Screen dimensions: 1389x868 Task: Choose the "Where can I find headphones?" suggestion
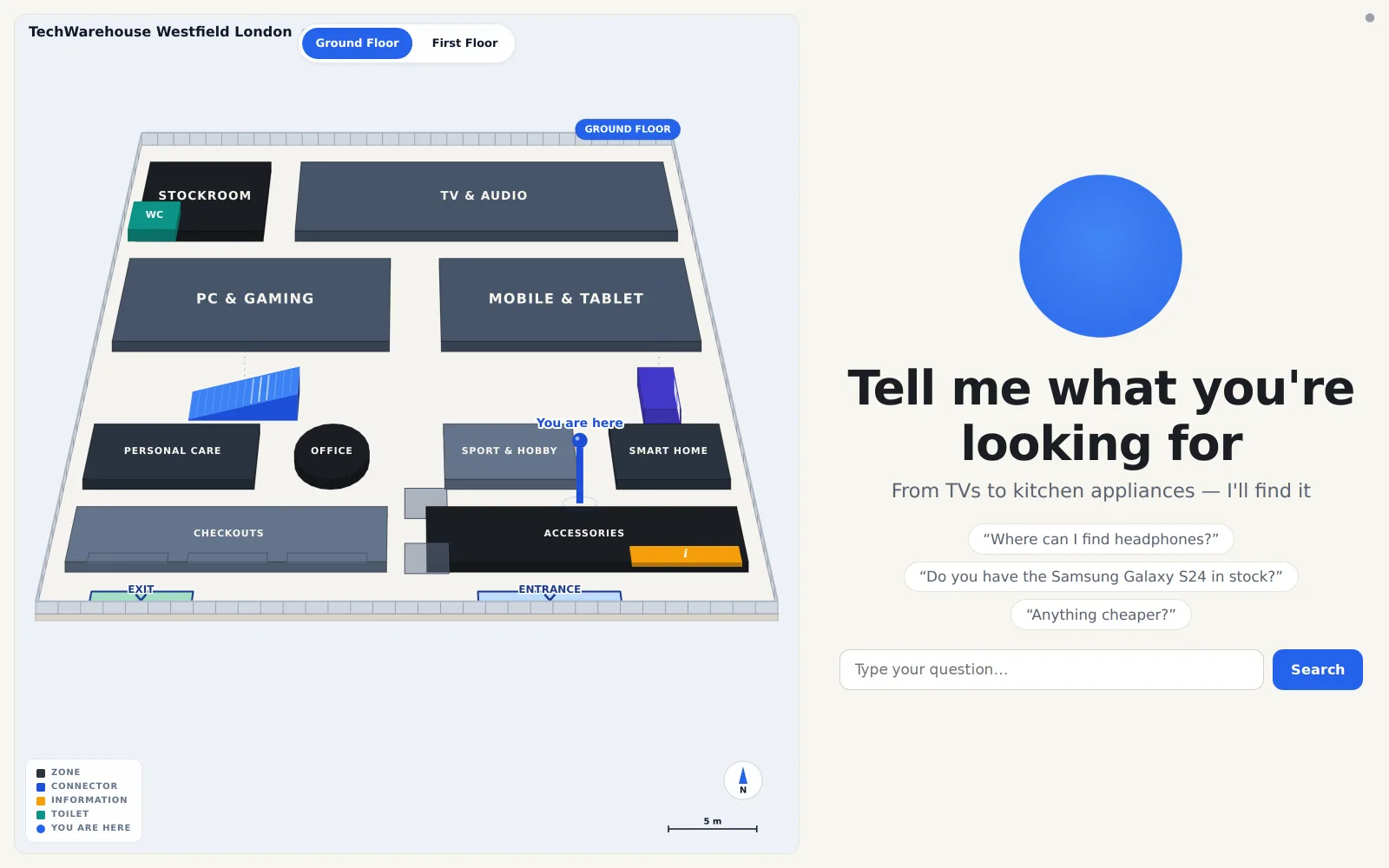pyautogui.click(x=1101, y=539)
